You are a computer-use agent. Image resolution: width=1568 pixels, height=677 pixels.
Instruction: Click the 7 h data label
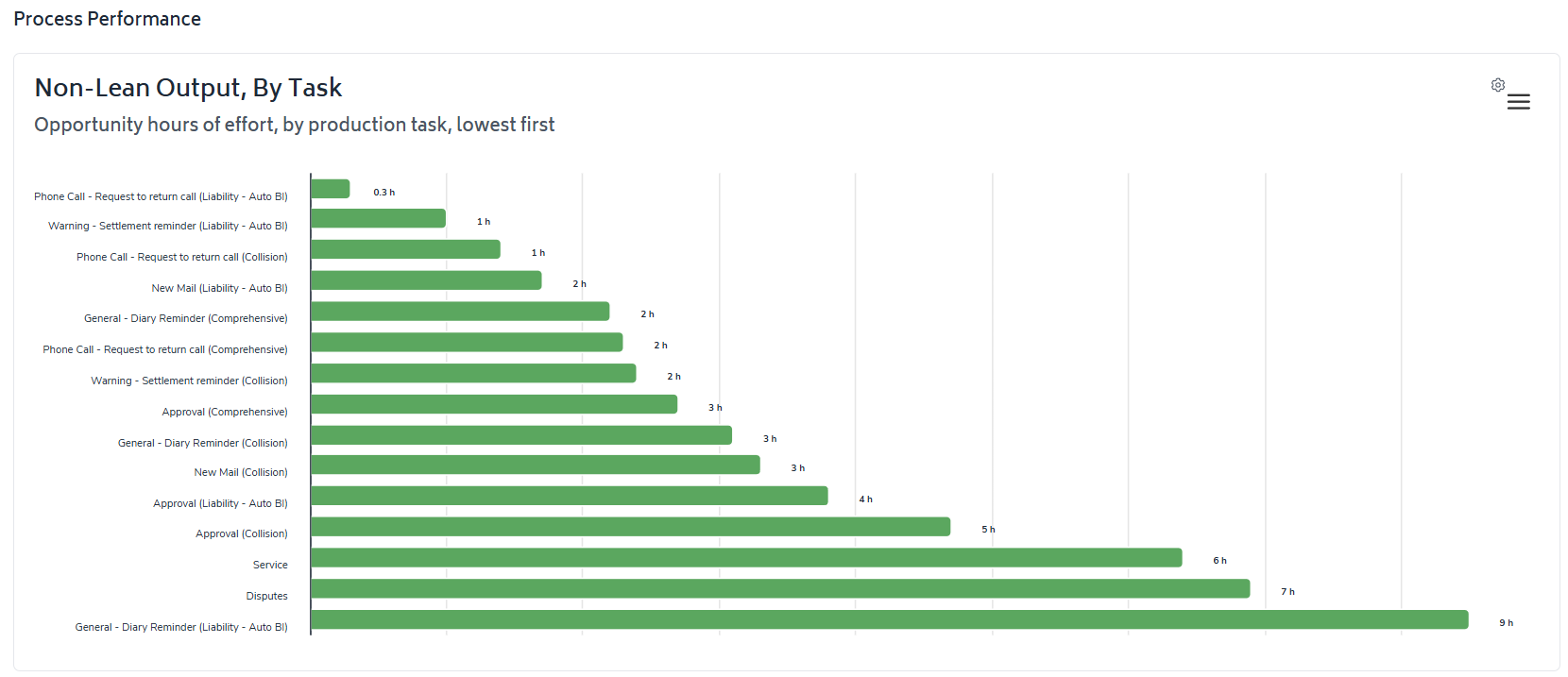point(1287,592)
